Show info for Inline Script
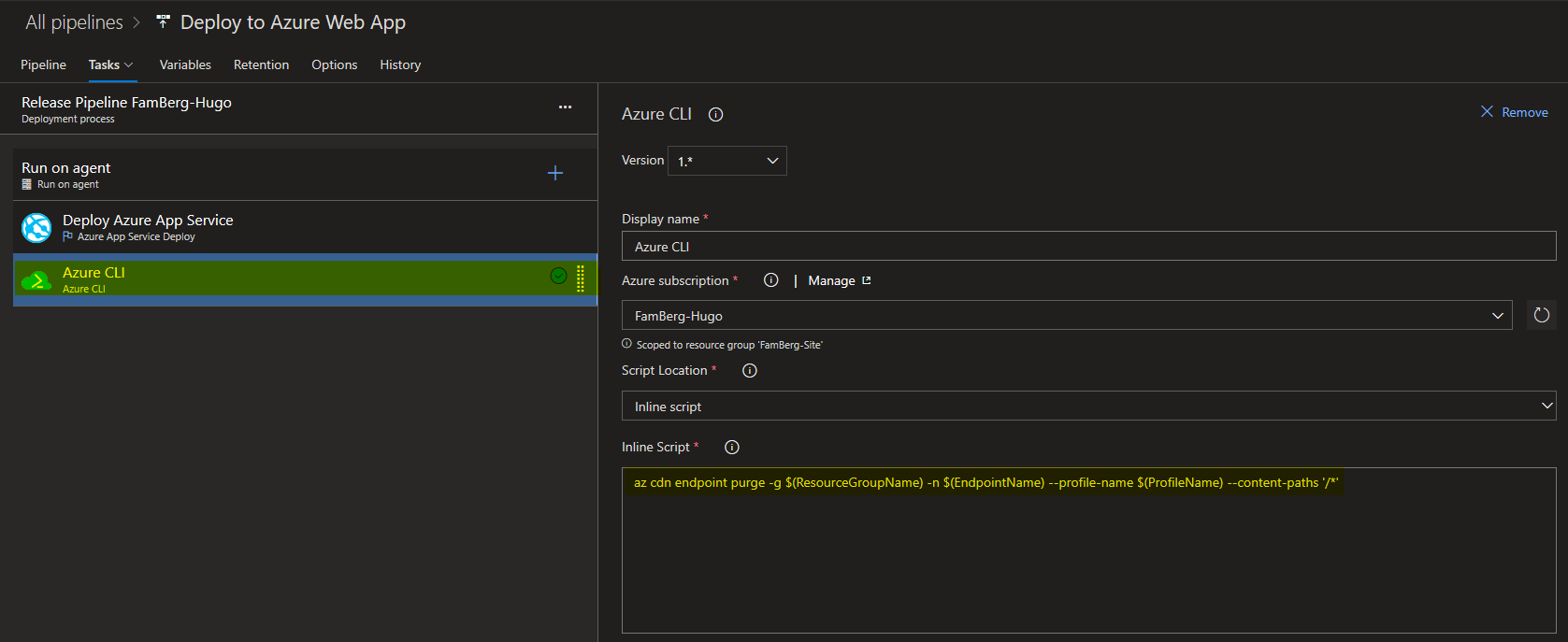 732,447
